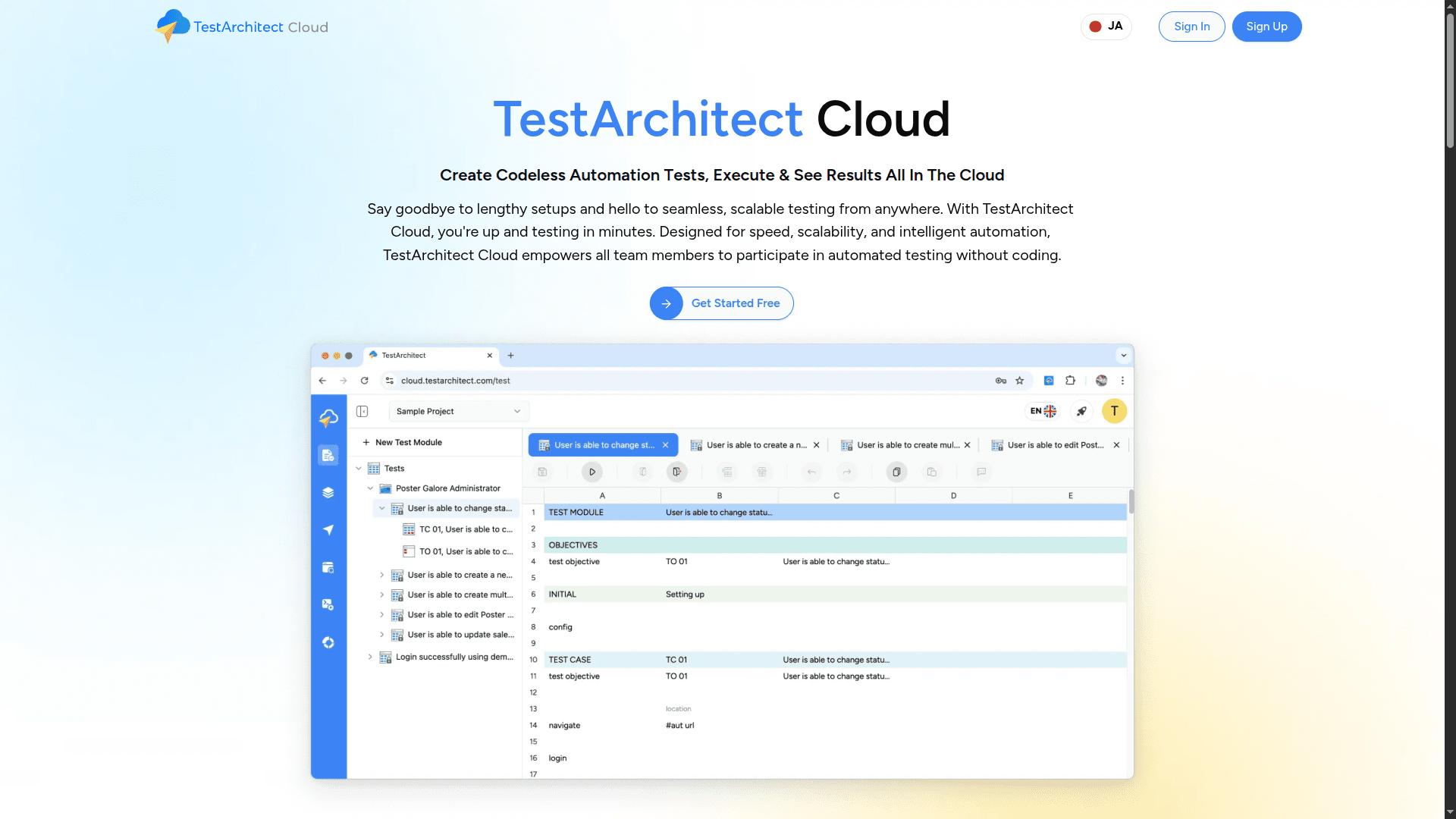Screen dimensions: 1456x819
Task: Click the 'Setting up' cell in row 6
Action: 719,595
